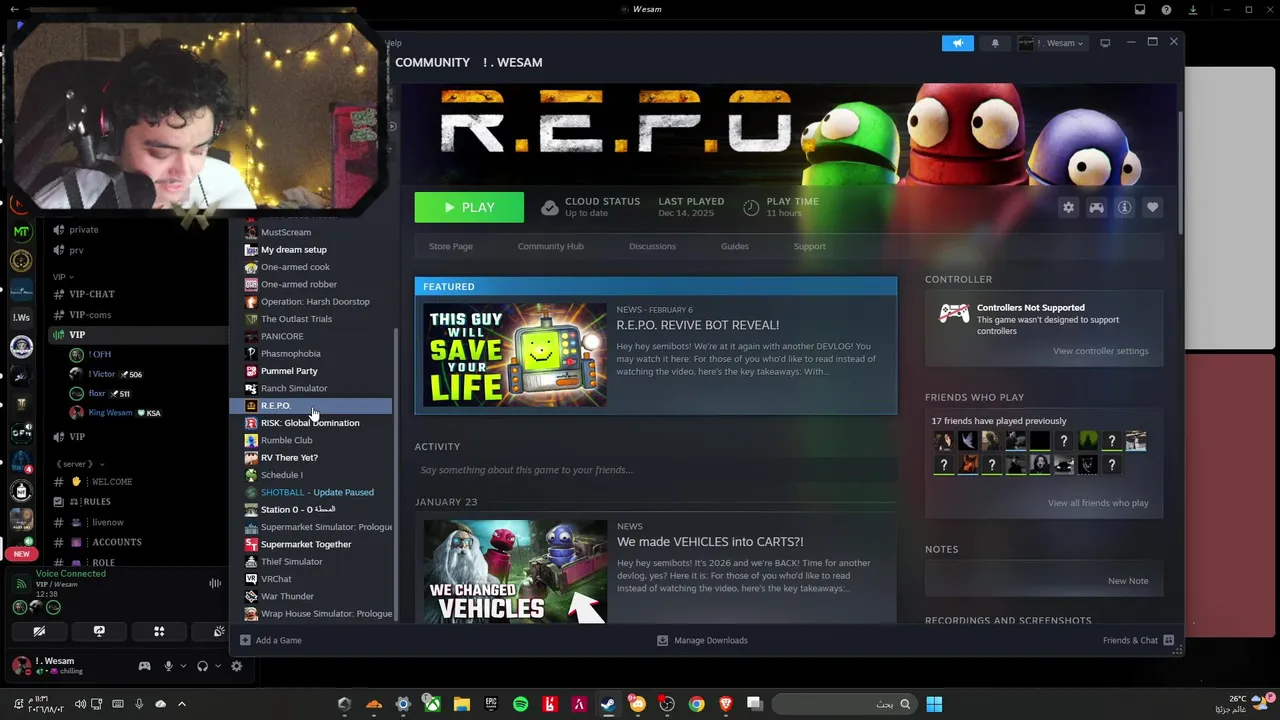Show R.E.P.O. game info icon
The height and width of the screenshot is (720, 1280).
(1124, 207)
